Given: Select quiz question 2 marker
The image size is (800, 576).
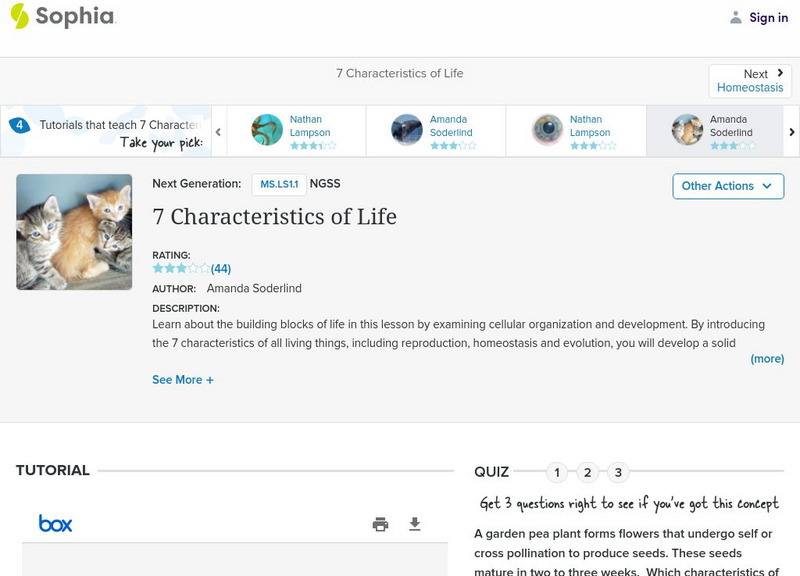Looking at the screenshot, I should click(587, 470).
